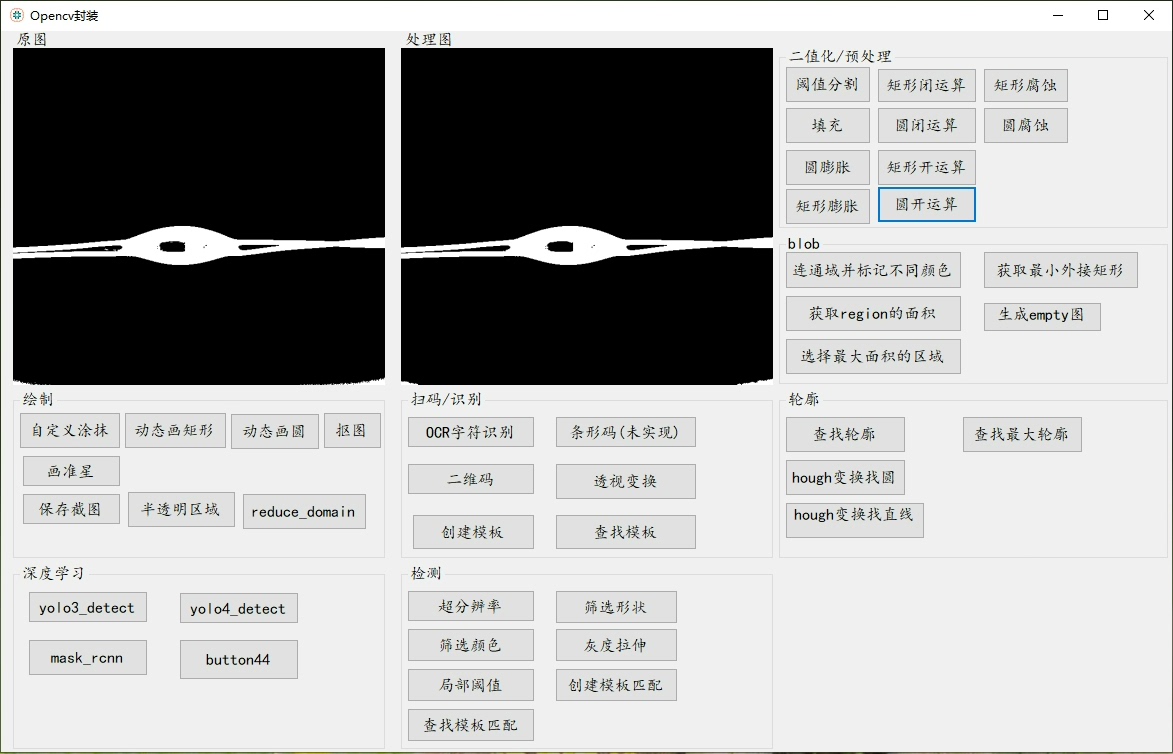The image size is (1173, 754).
Task: Select 圆开运算 circular opening operation
Action: (925, 204)
